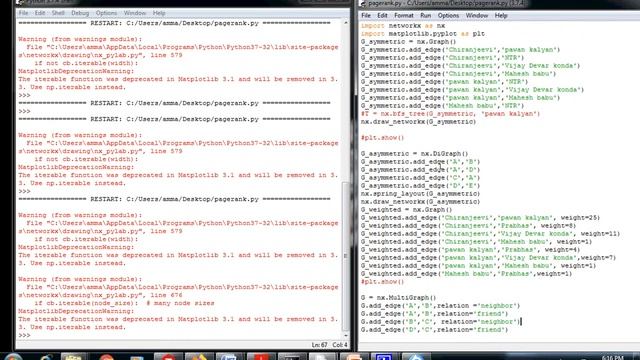
Task: Click the G_symmetric edge 'pawan kalyan','NTR' line
Action: 444,82
